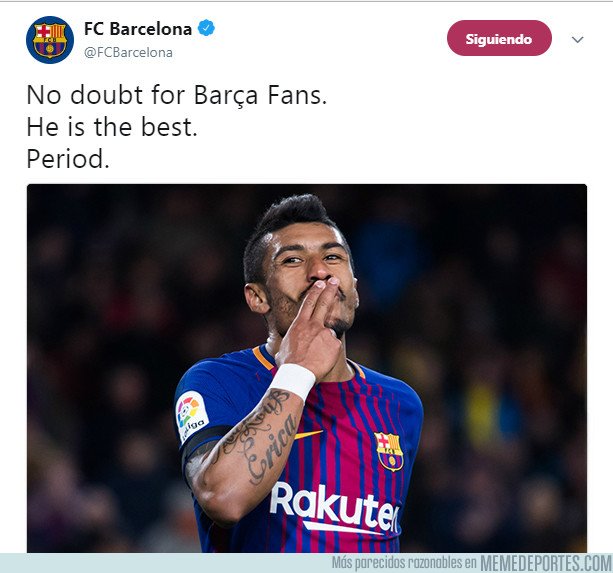
Task: Open the FC Barcelona display name
Action: 138,29
